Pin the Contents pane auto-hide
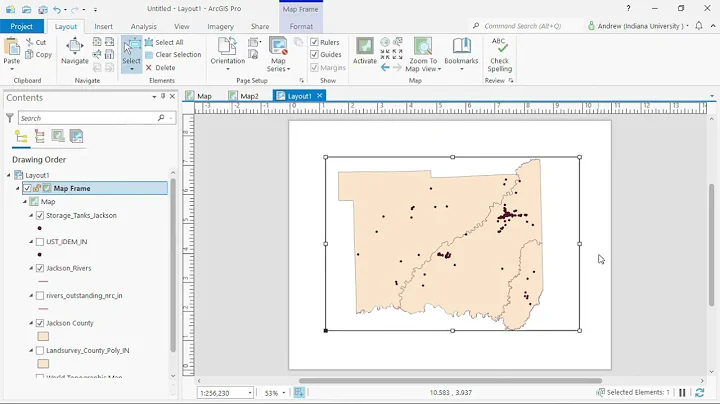This screenshot has height=404, width=720. click(x=163, y=96)
